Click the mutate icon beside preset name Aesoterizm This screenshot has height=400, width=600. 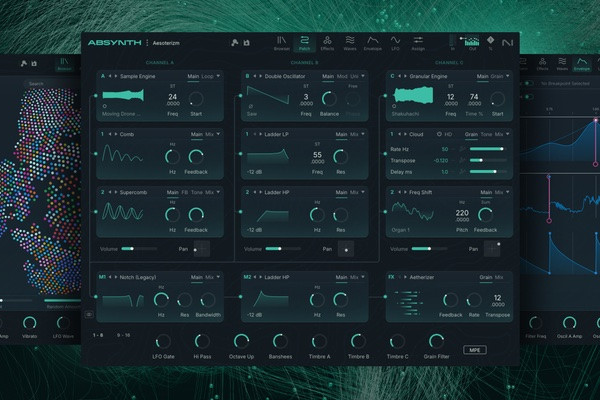tap(235, 42)
